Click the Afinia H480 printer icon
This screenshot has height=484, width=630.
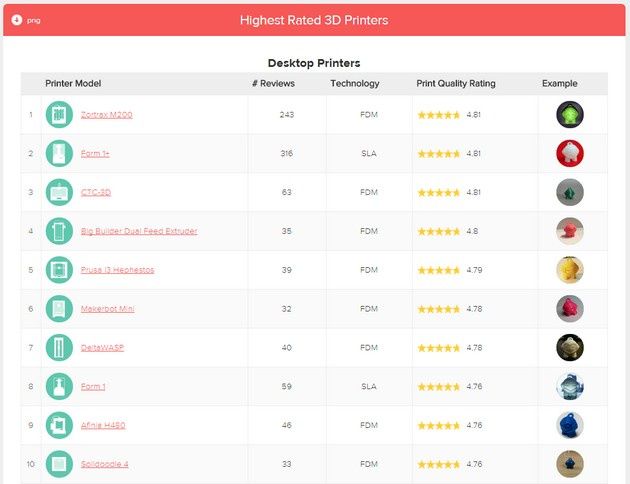point(59,425)
